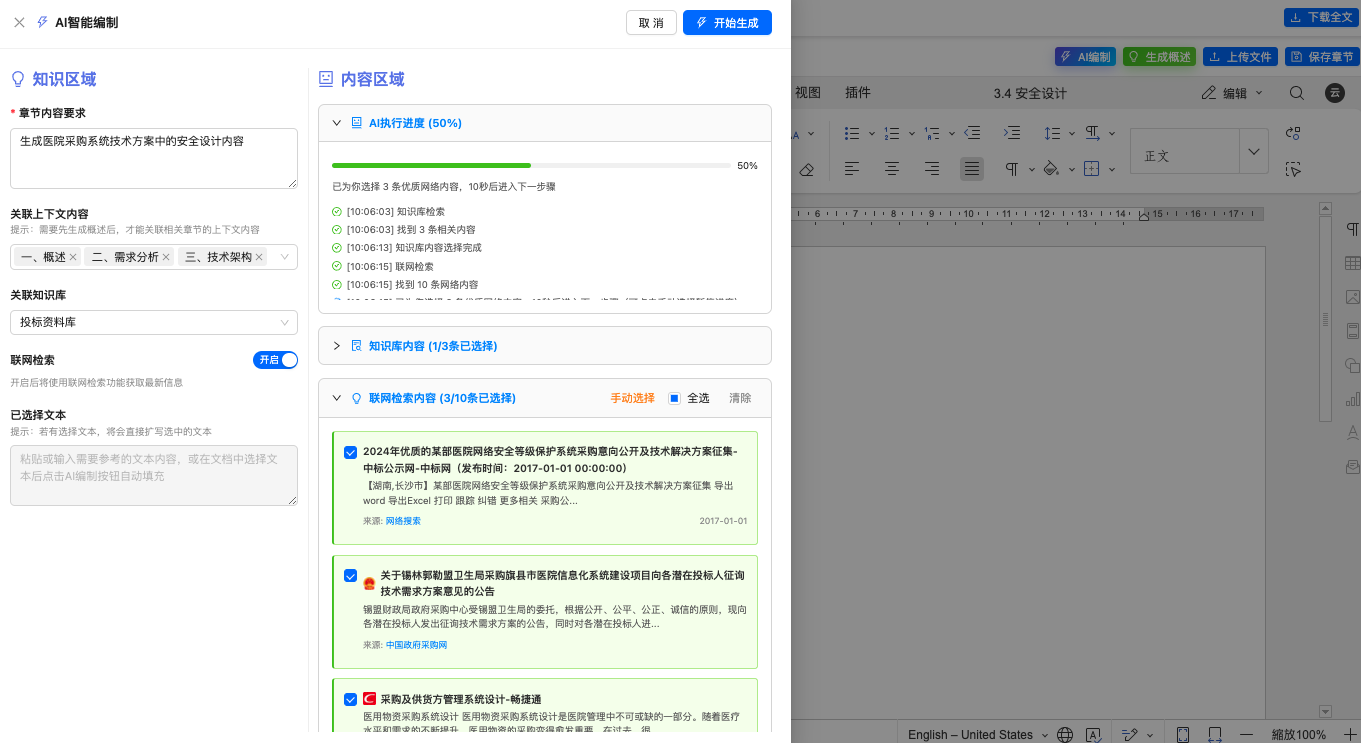Click the justify alignment icon

click(971, 168)
